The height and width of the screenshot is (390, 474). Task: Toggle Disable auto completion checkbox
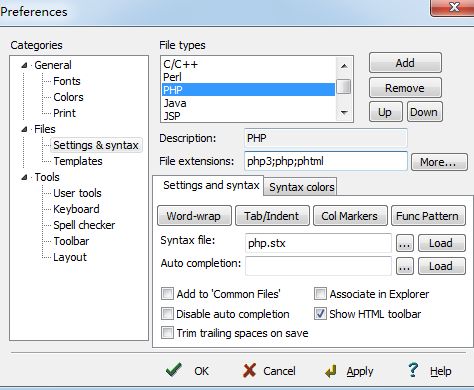click(x=167, y=314)
